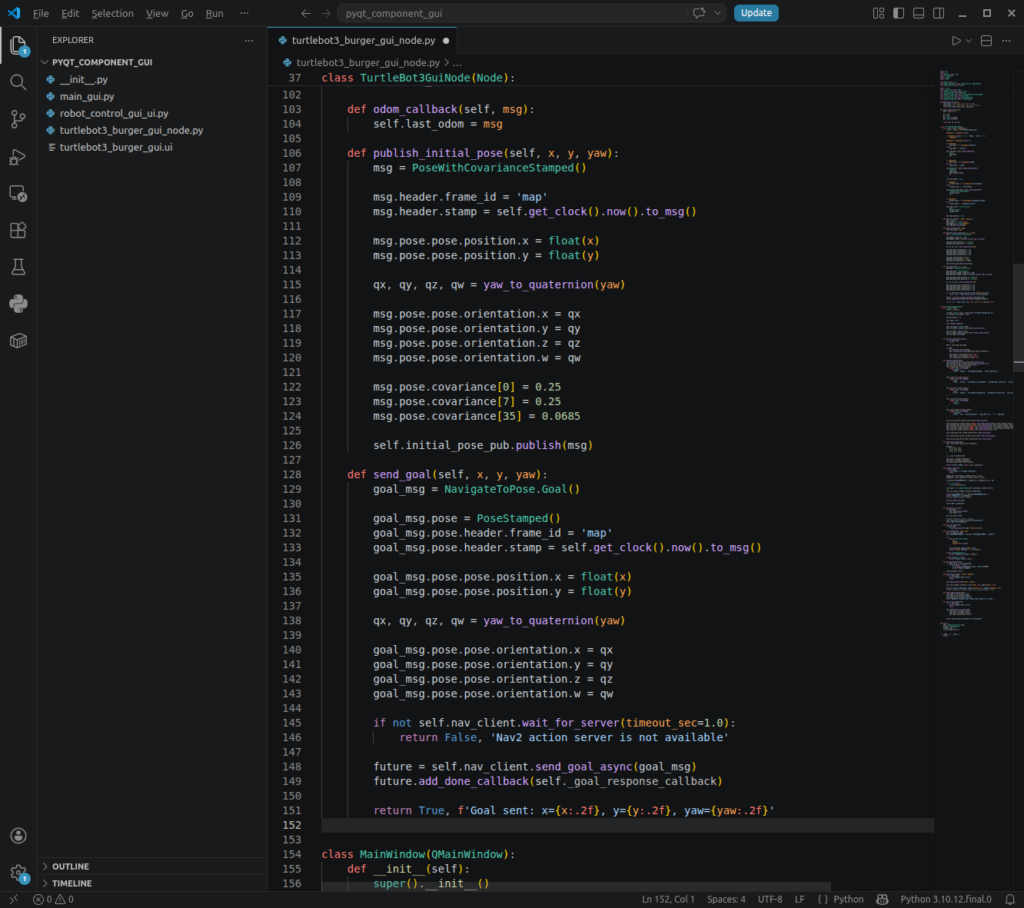The height and width of the screenshot is (908, 1024).
Task: Click the sticky header line class TurtleBot3GuiNode
Action: [x=418, y=78]
